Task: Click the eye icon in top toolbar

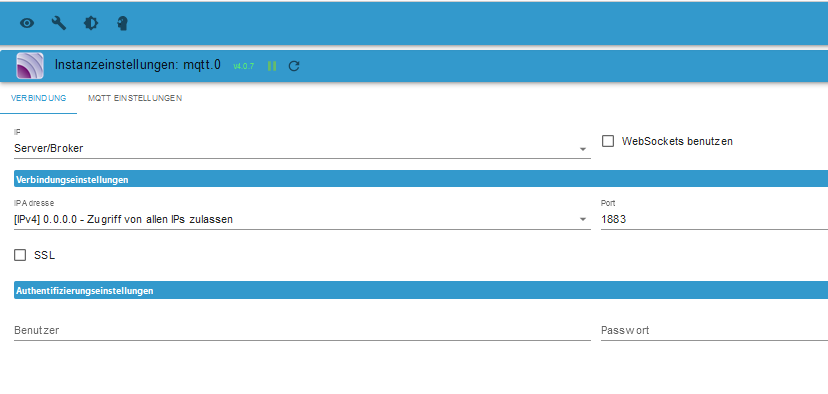Action: (27, 23)
